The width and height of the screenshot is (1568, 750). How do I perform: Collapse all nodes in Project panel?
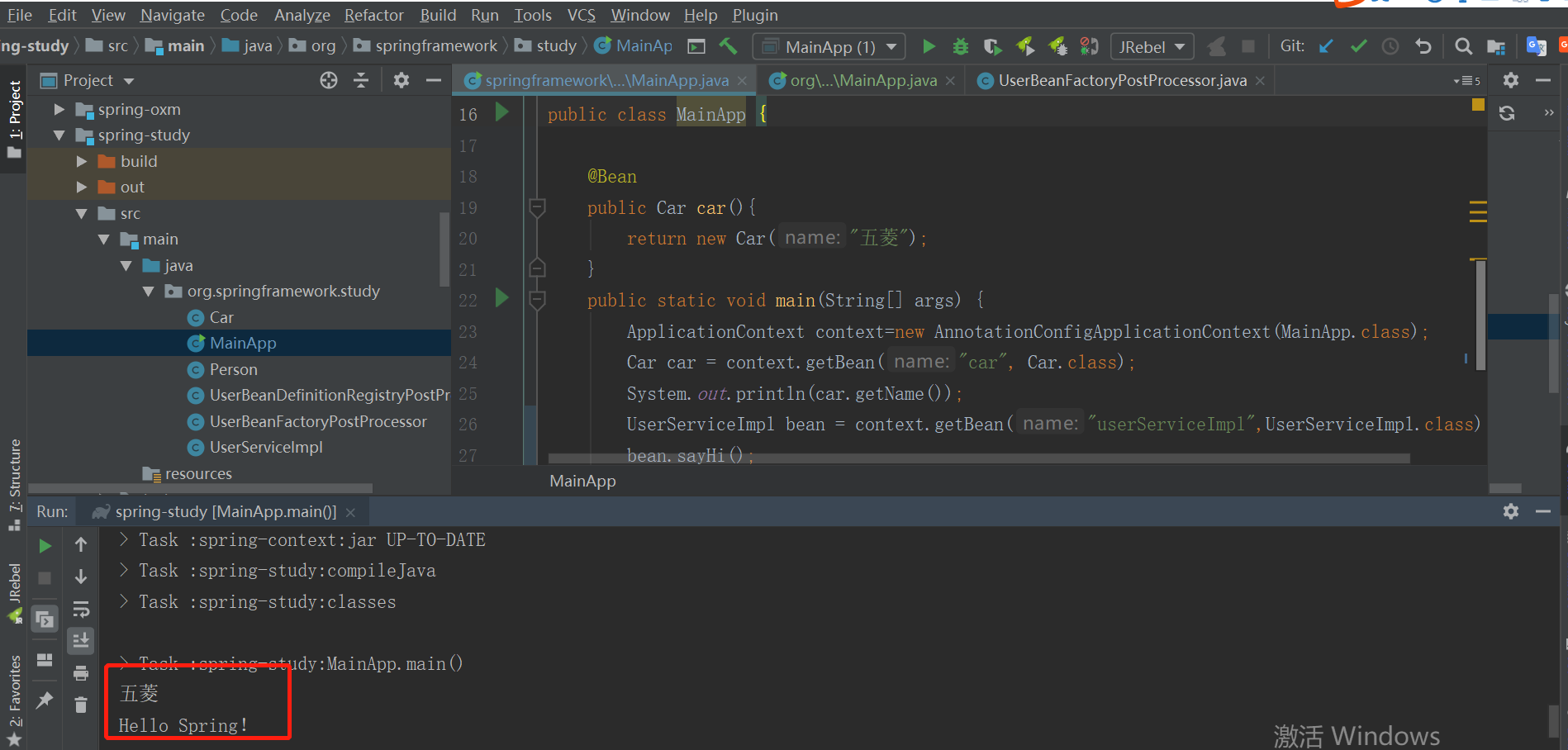361,80
